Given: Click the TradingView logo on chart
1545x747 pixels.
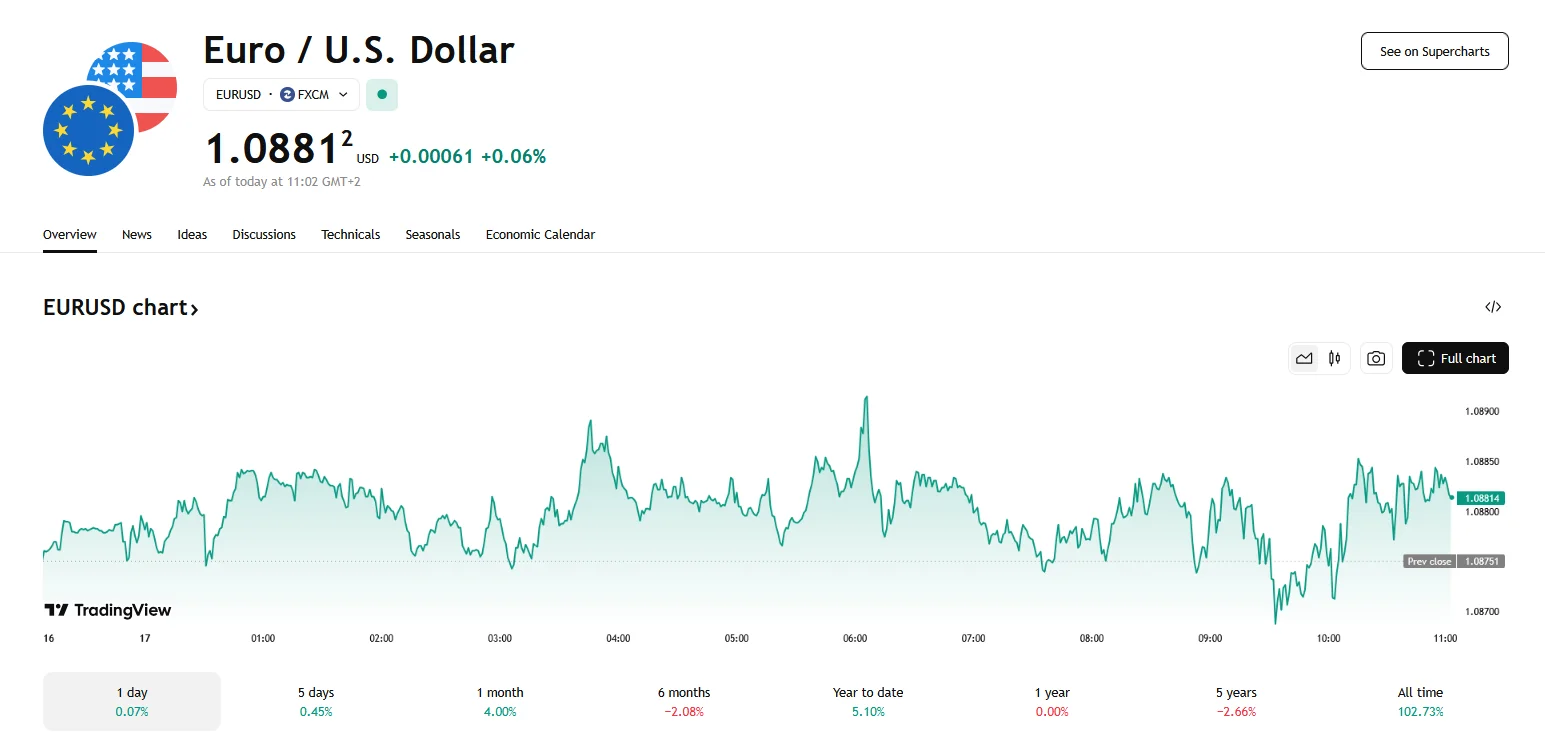Looking at the screenshot, I should 108,610.
